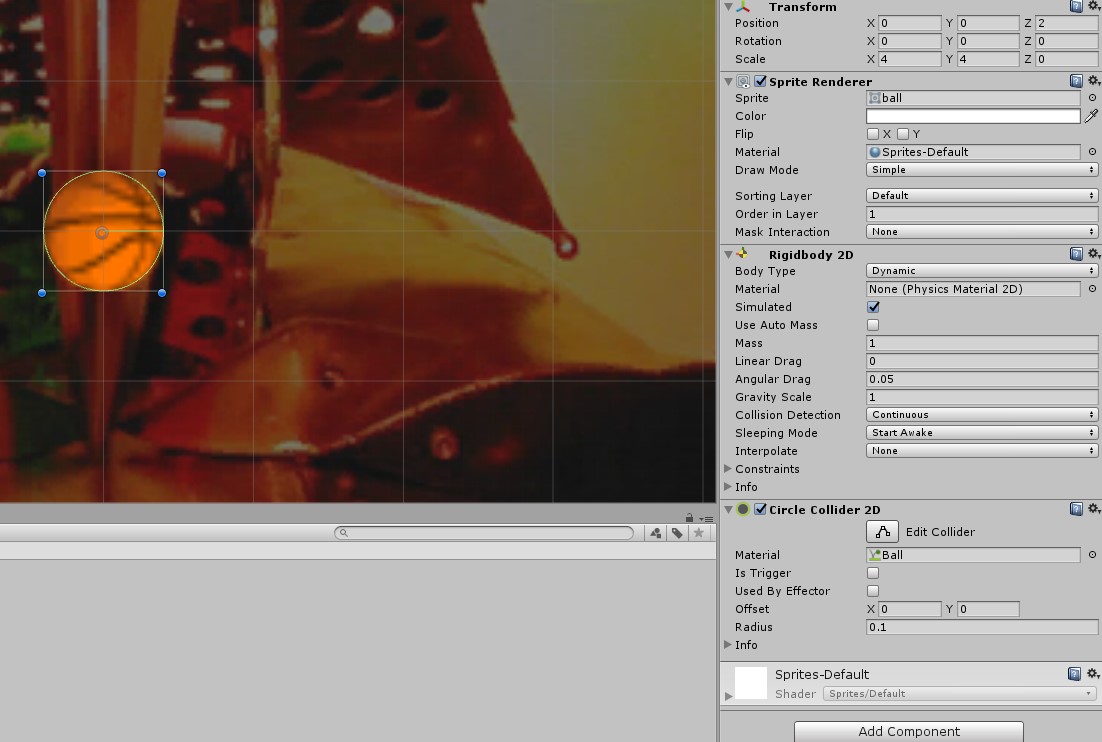Open the Sprite Renderer Color swatch
The image size is (1102, 742).
[x=972, y=116]
